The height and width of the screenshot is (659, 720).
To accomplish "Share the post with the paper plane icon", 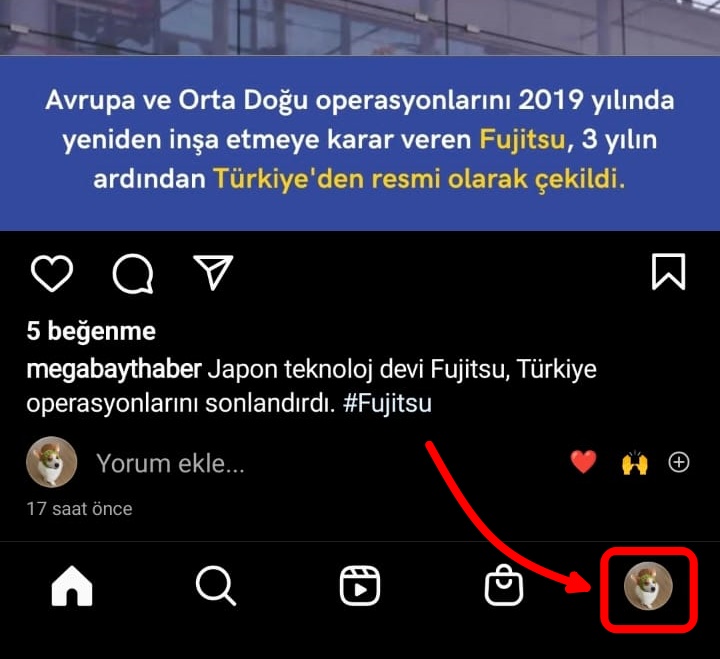I will (214, 272).
